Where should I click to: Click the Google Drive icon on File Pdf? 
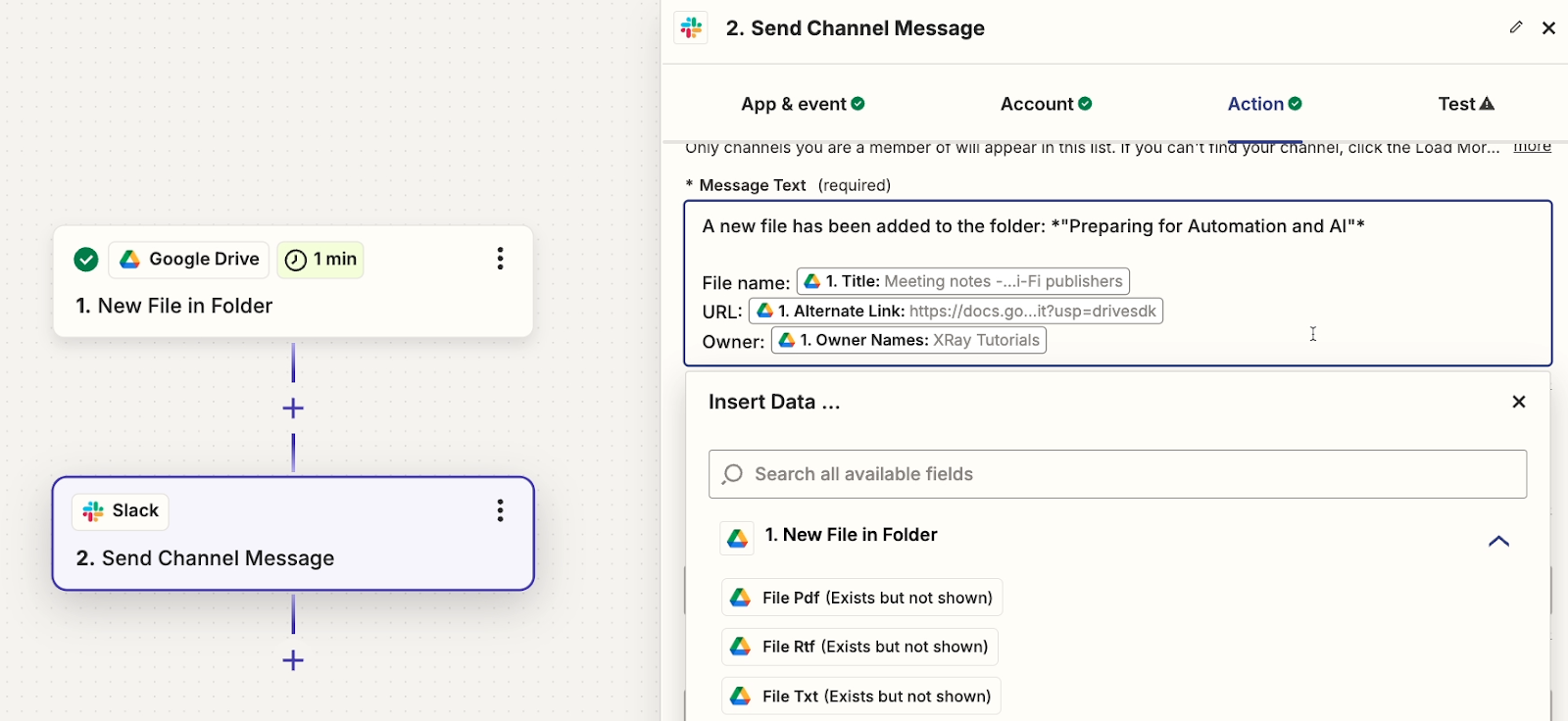[741, 598]
